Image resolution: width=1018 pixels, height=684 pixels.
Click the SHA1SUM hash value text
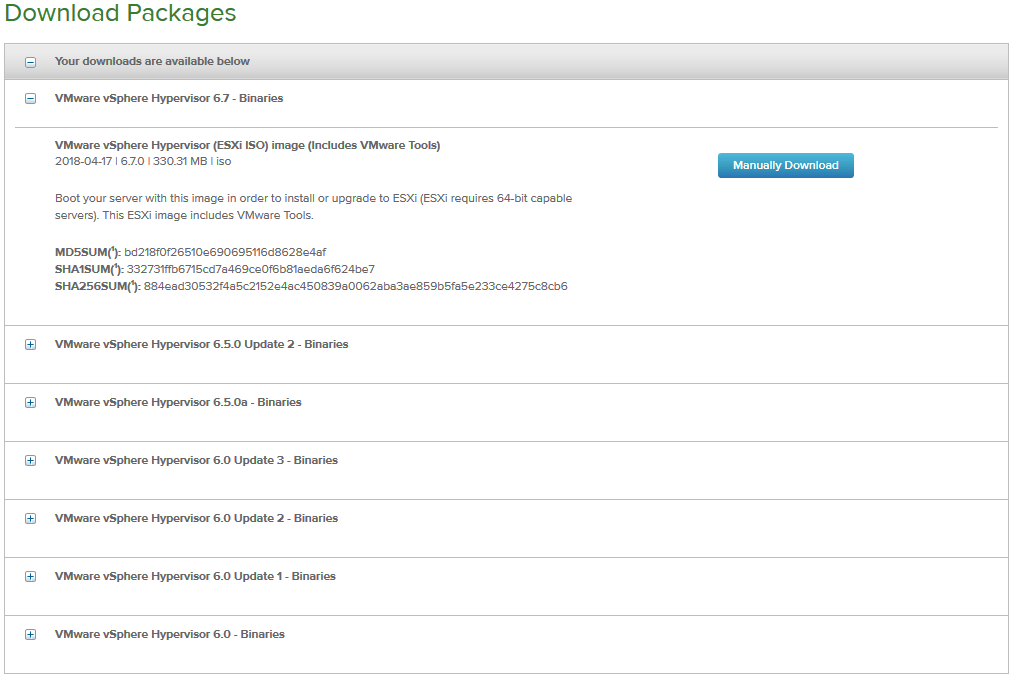click(251, 269)
